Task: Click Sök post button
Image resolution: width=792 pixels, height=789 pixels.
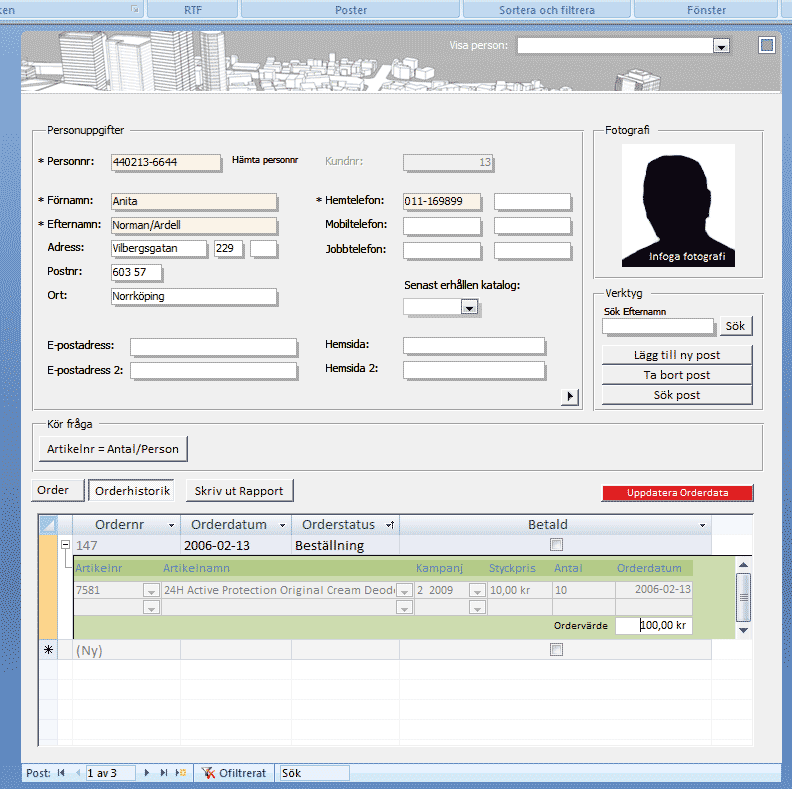Action: [x=677, y=395]
